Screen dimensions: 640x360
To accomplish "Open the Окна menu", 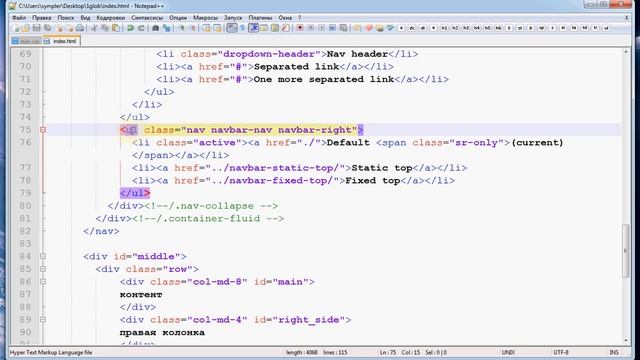I will (x=285, y=18).
